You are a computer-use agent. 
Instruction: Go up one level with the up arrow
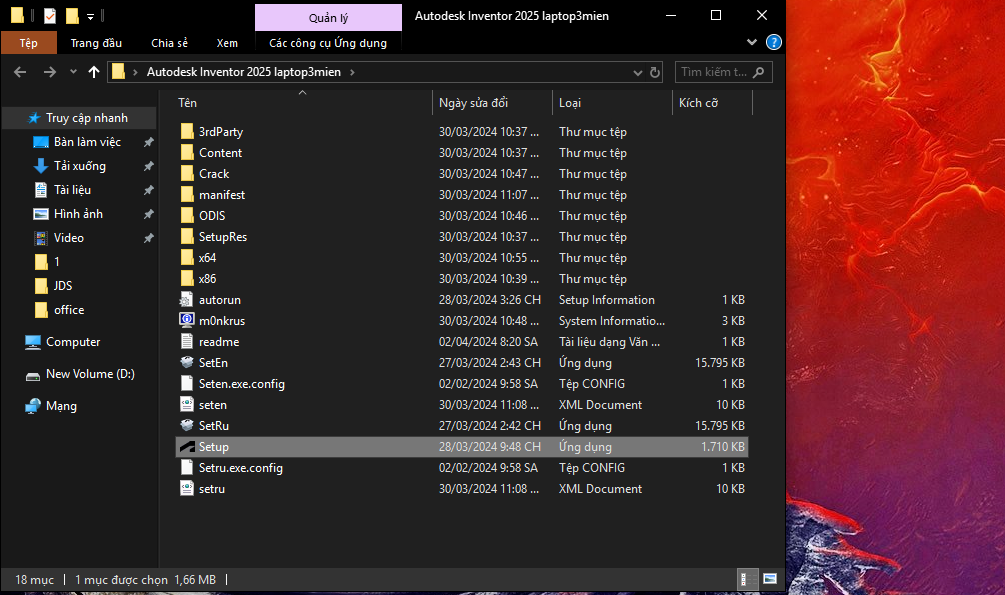point(94,72)
